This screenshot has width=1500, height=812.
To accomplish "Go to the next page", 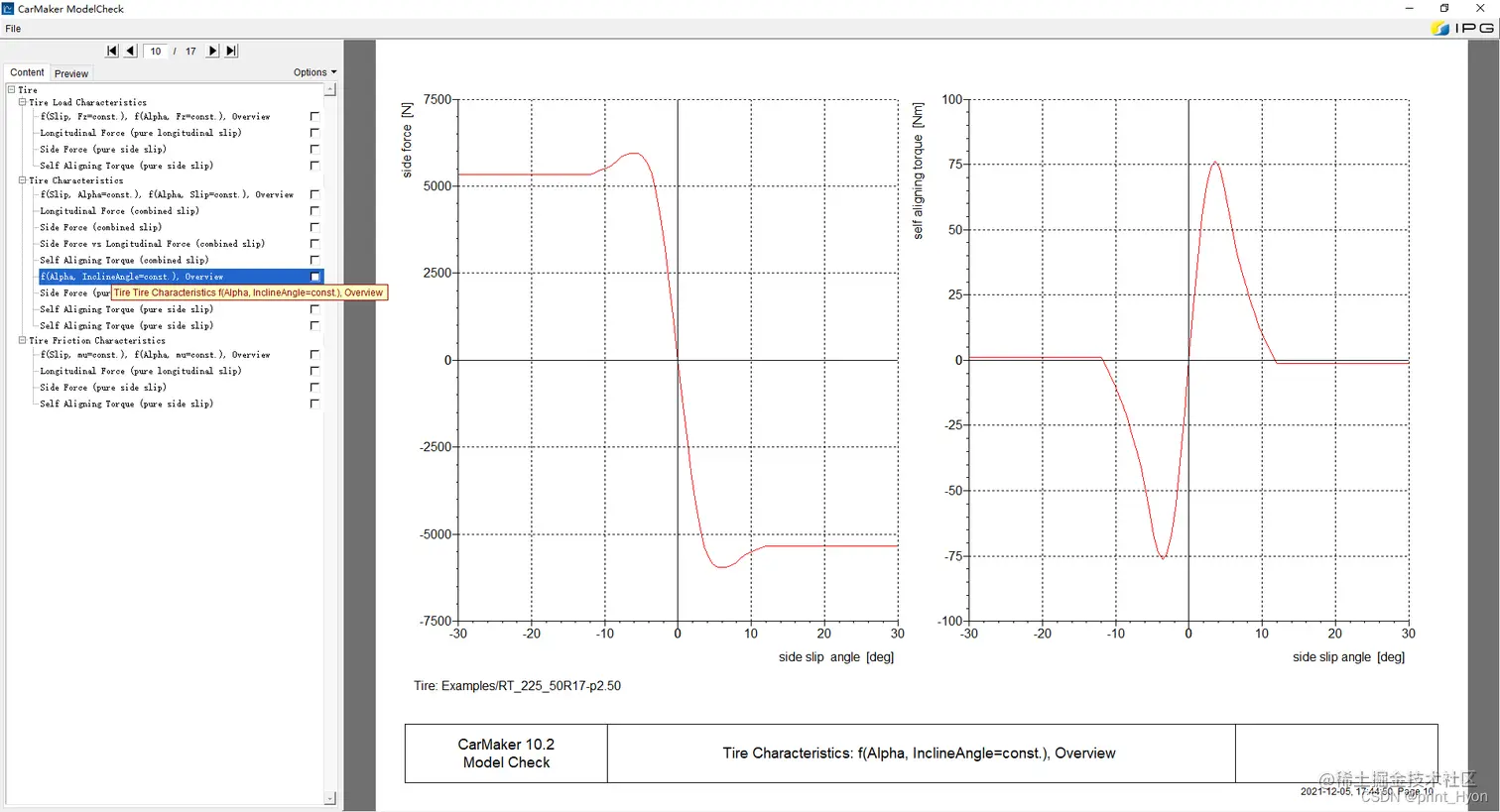I will [x=212, y=51].
